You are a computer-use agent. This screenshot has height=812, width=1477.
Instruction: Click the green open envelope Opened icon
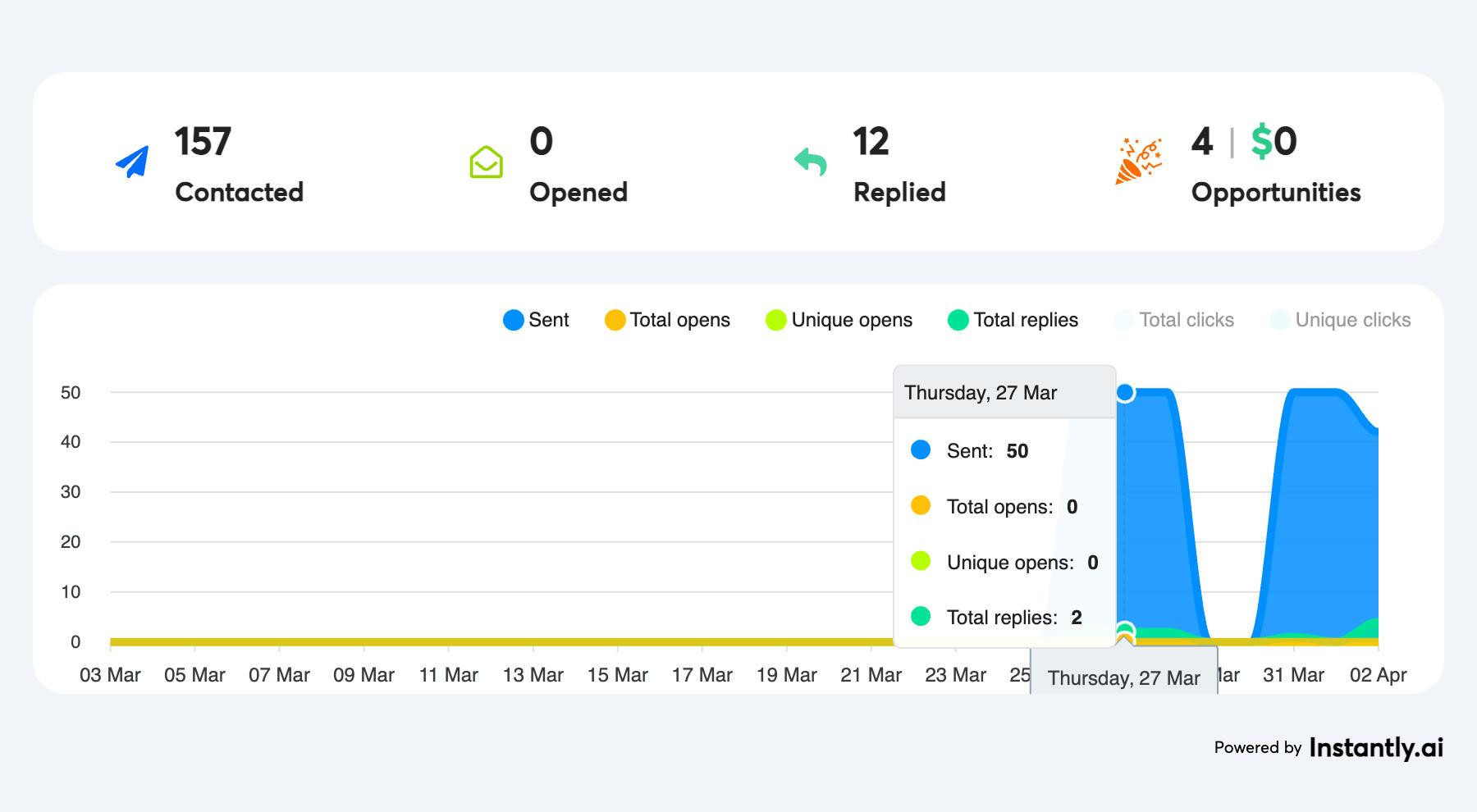486,162
